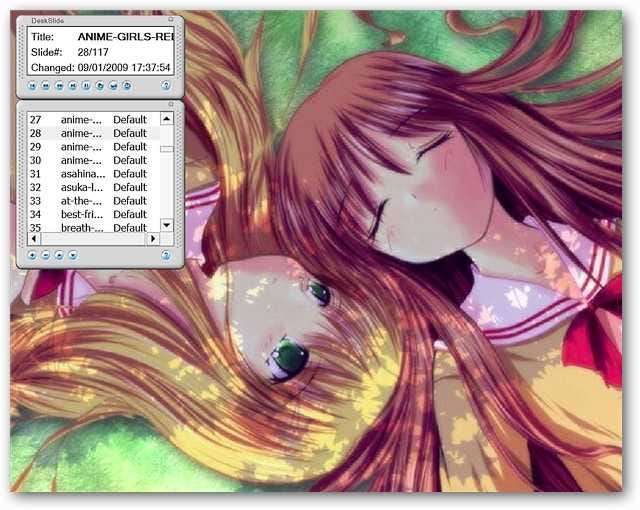
Task: Click the sixth round icon right of pause
Action: click(100, 86)
